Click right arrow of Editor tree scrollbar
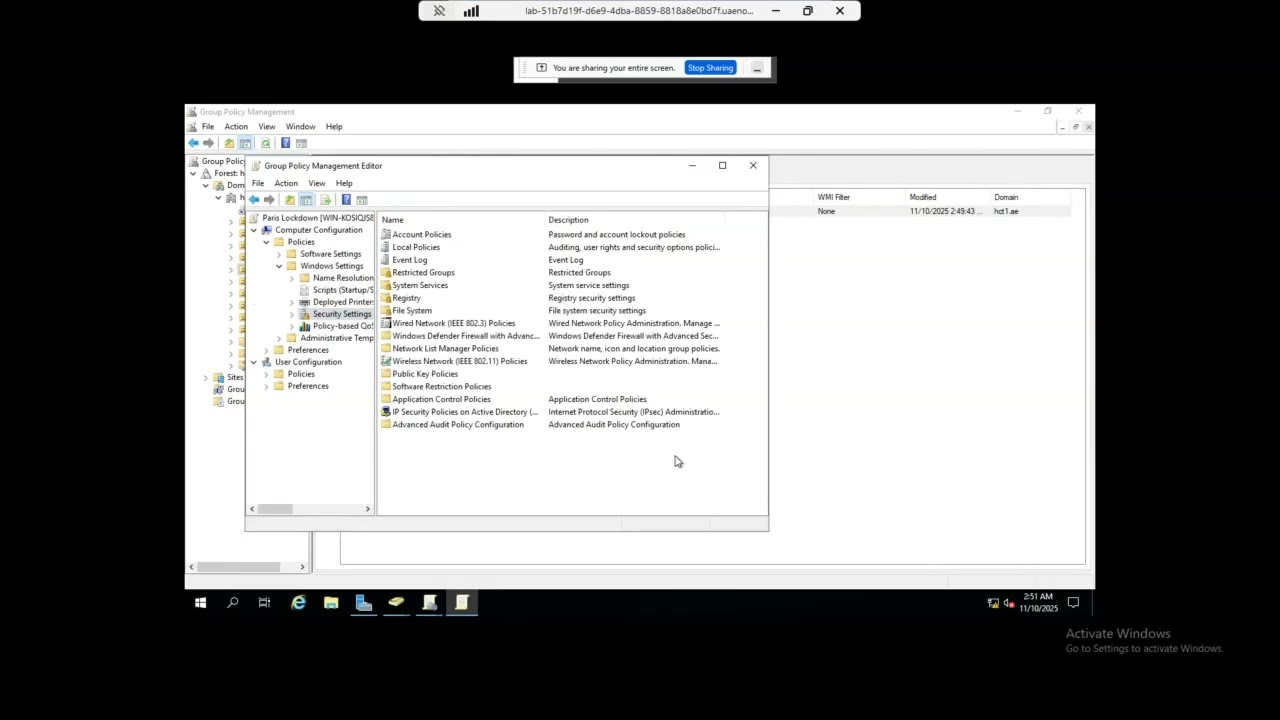The width and height of the screenshot is (1280, 720). [x=367, y=509]
